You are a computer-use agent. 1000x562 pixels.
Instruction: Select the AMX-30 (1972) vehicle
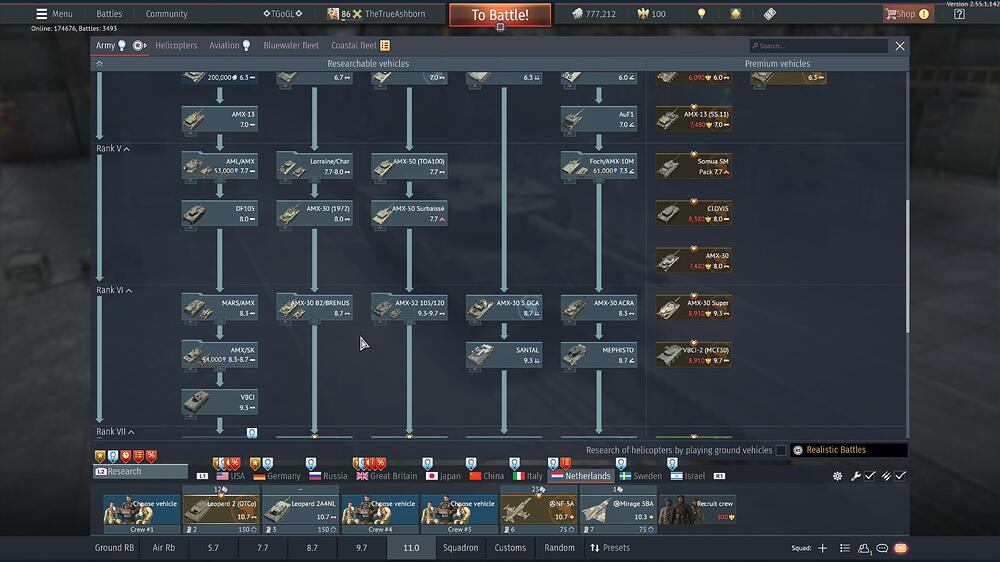tap(314, 214)
